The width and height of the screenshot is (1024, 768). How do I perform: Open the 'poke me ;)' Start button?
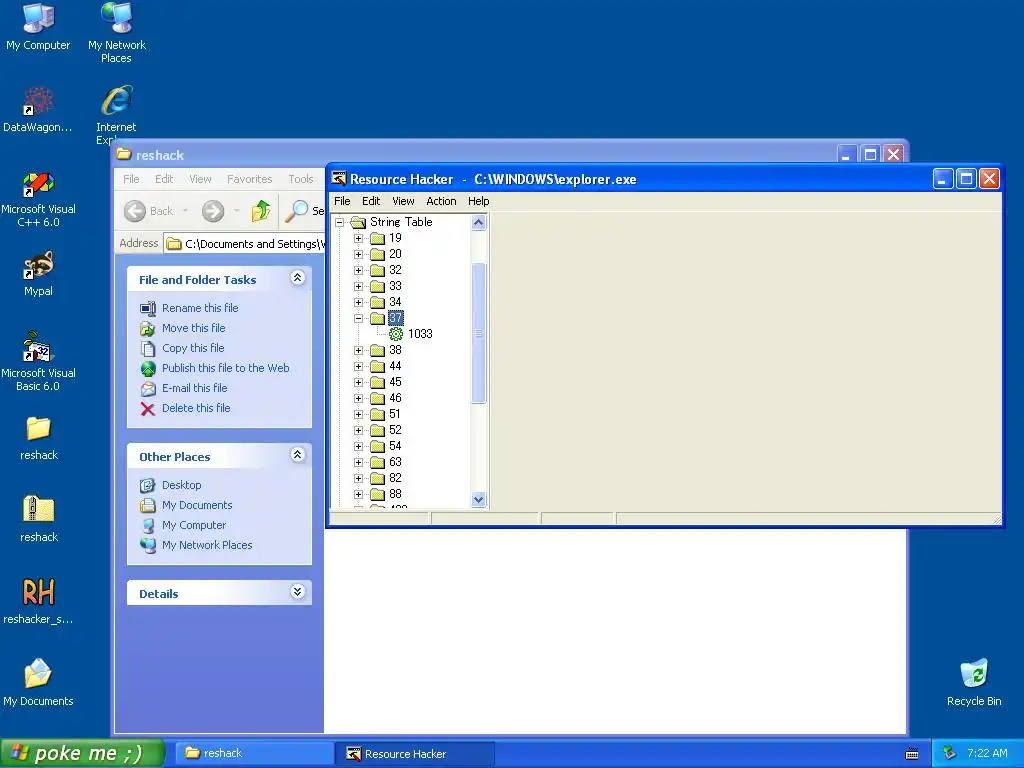click(x=82, y=753)
